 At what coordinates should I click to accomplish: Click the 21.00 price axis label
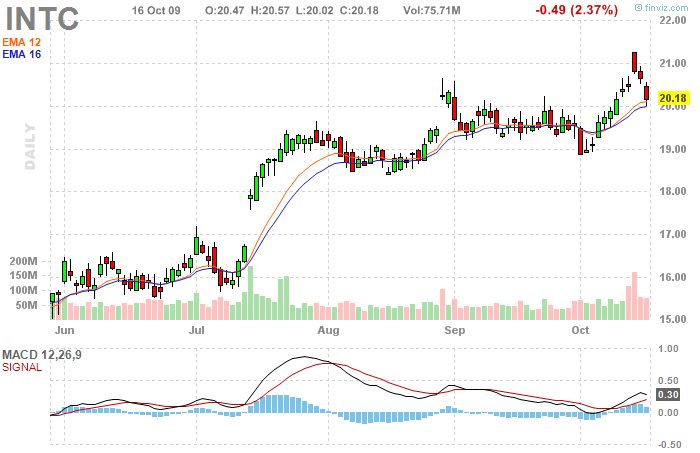point(673,64)
